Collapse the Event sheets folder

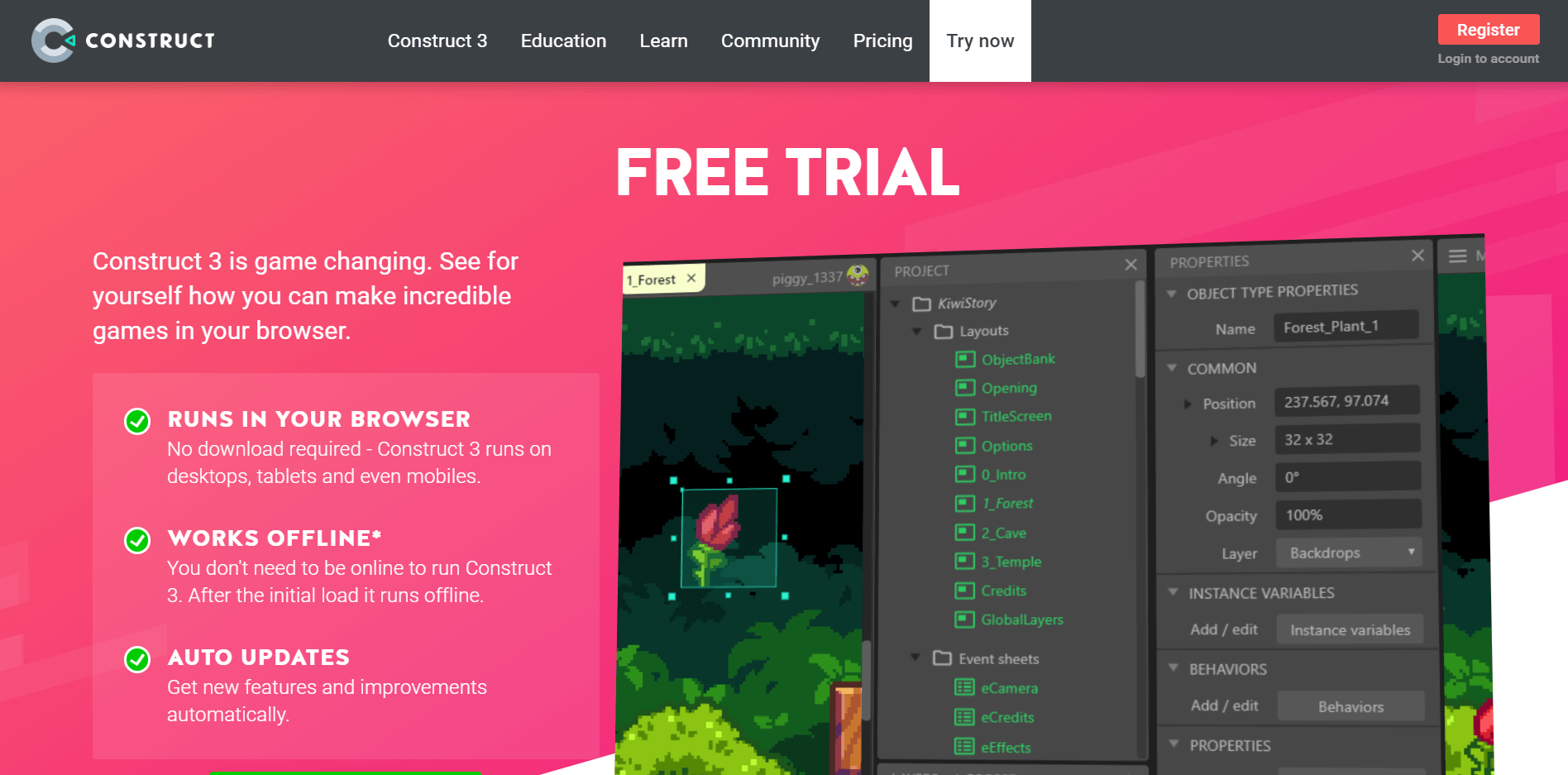click(x=915, y=658)
